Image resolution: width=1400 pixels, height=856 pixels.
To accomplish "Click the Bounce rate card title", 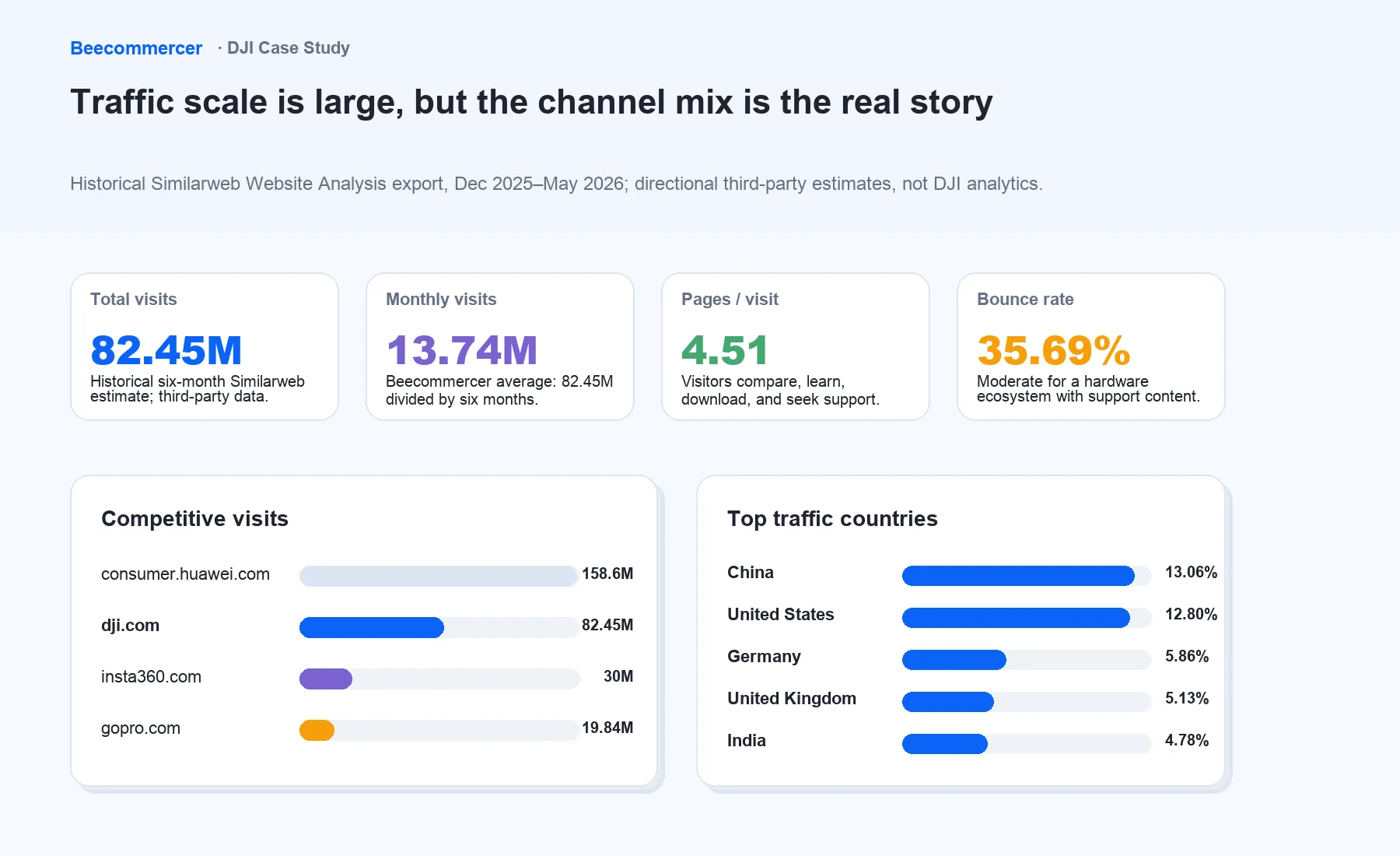I will [1025, 299].
